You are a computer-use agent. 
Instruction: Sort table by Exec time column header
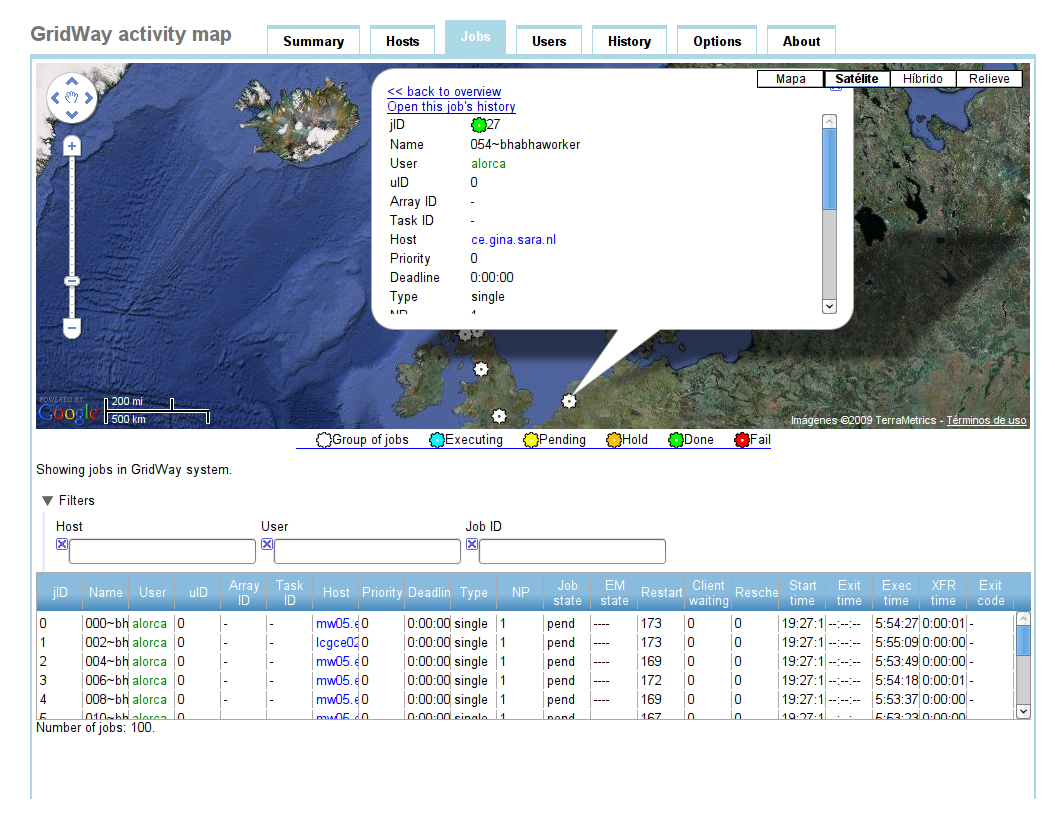click(896, 592)
